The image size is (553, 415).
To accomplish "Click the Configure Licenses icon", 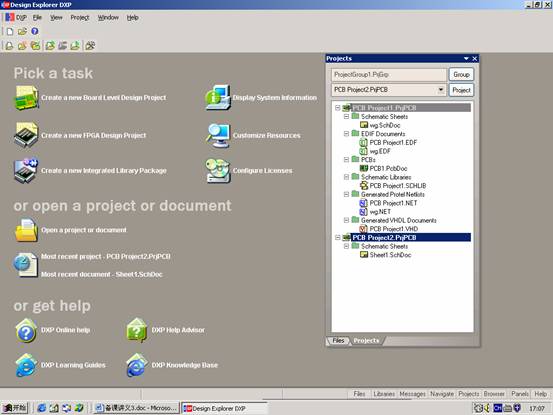I will point(218,171).
